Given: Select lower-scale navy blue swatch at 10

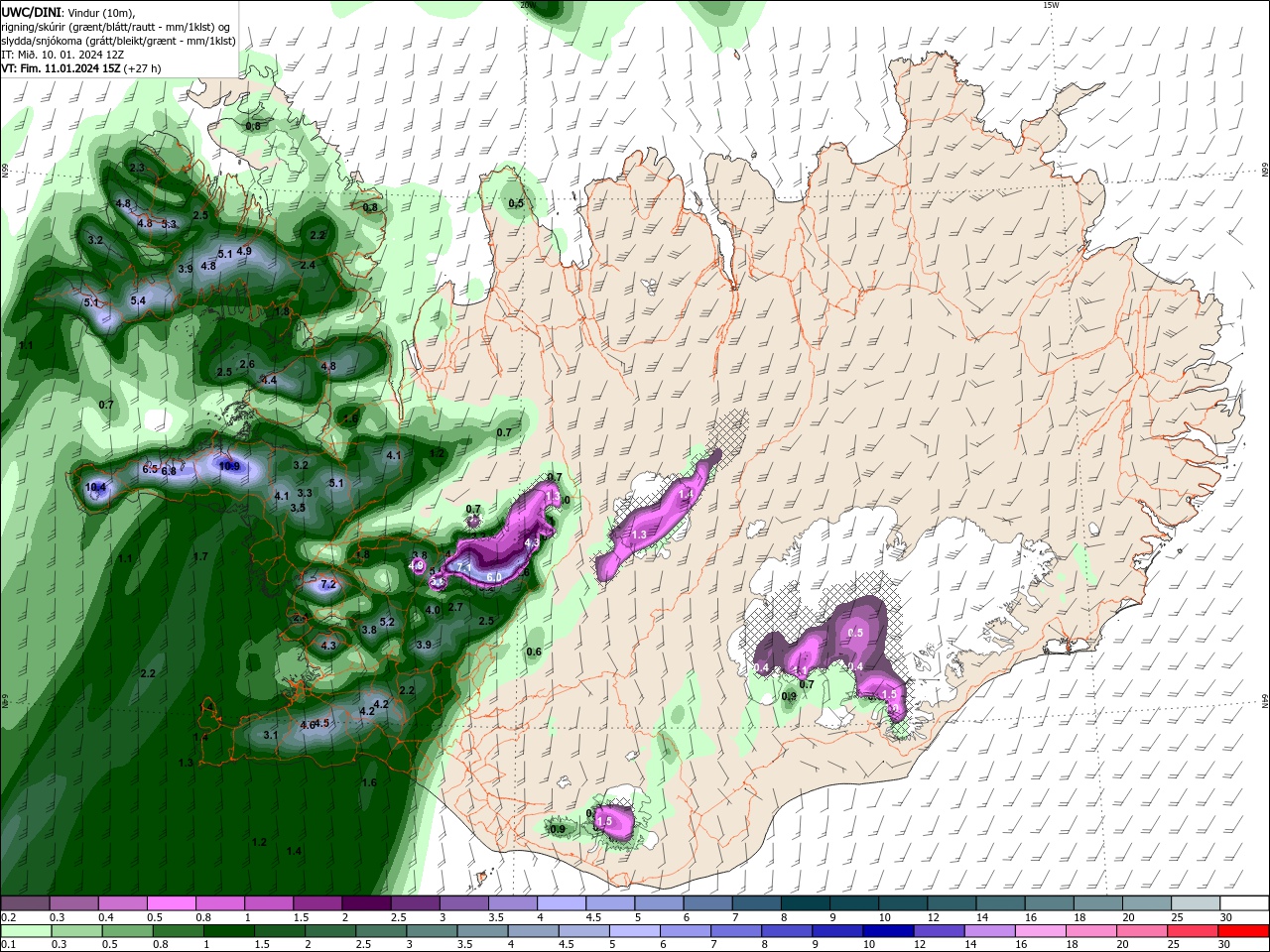Looking at the screenshot, I should (x=887, y=931).
